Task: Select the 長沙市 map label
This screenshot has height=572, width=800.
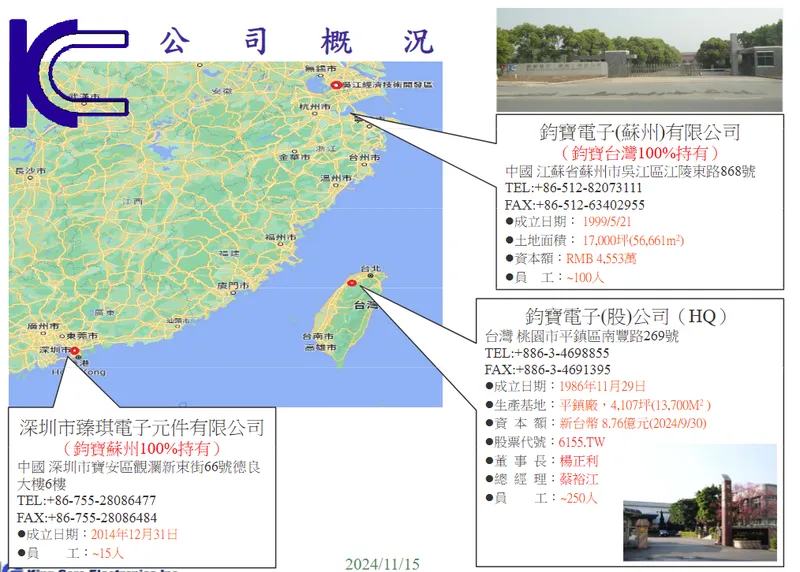Action: coord(31,171)
